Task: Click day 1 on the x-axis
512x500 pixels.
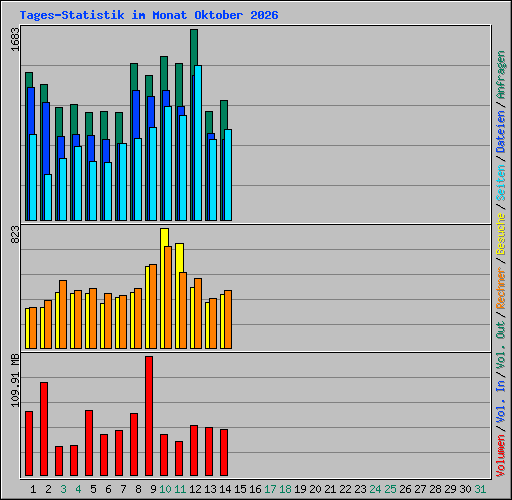Action: pyautogui.click(x=33, y=489)
